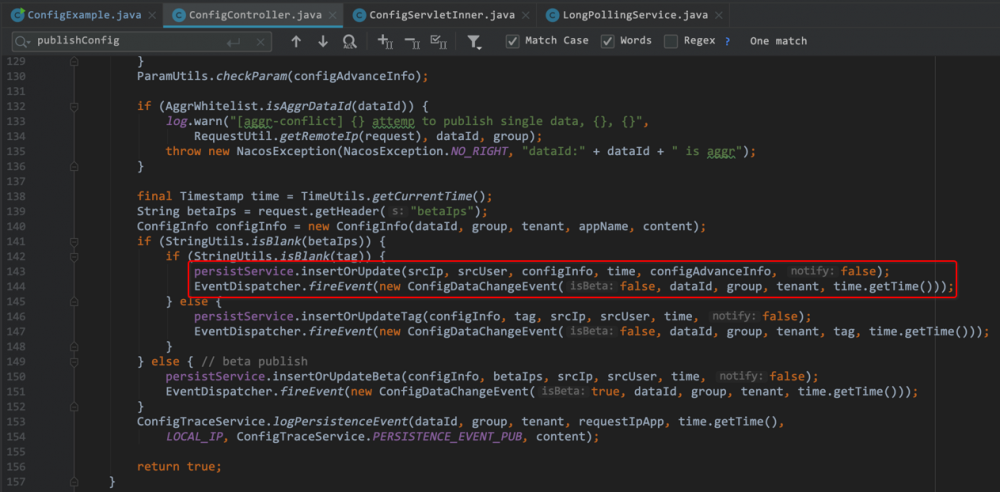Jump to next search occurrence with down arrow

323,41
